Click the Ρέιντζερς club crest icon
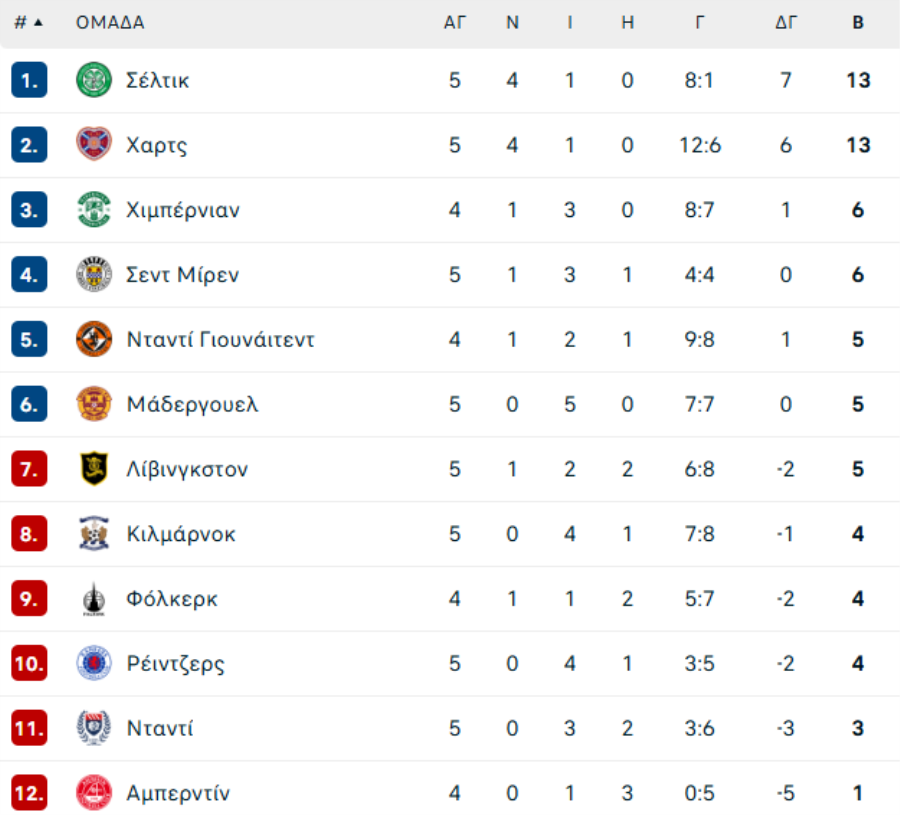The image size is (900, 815). pyautogui.click(x=94, y=663)
